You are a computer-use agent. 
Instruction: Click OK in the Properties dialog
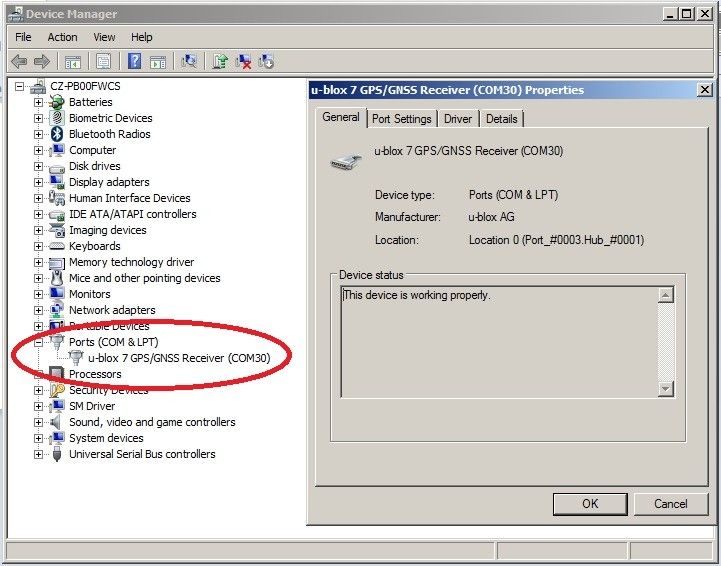click(590, 504)
